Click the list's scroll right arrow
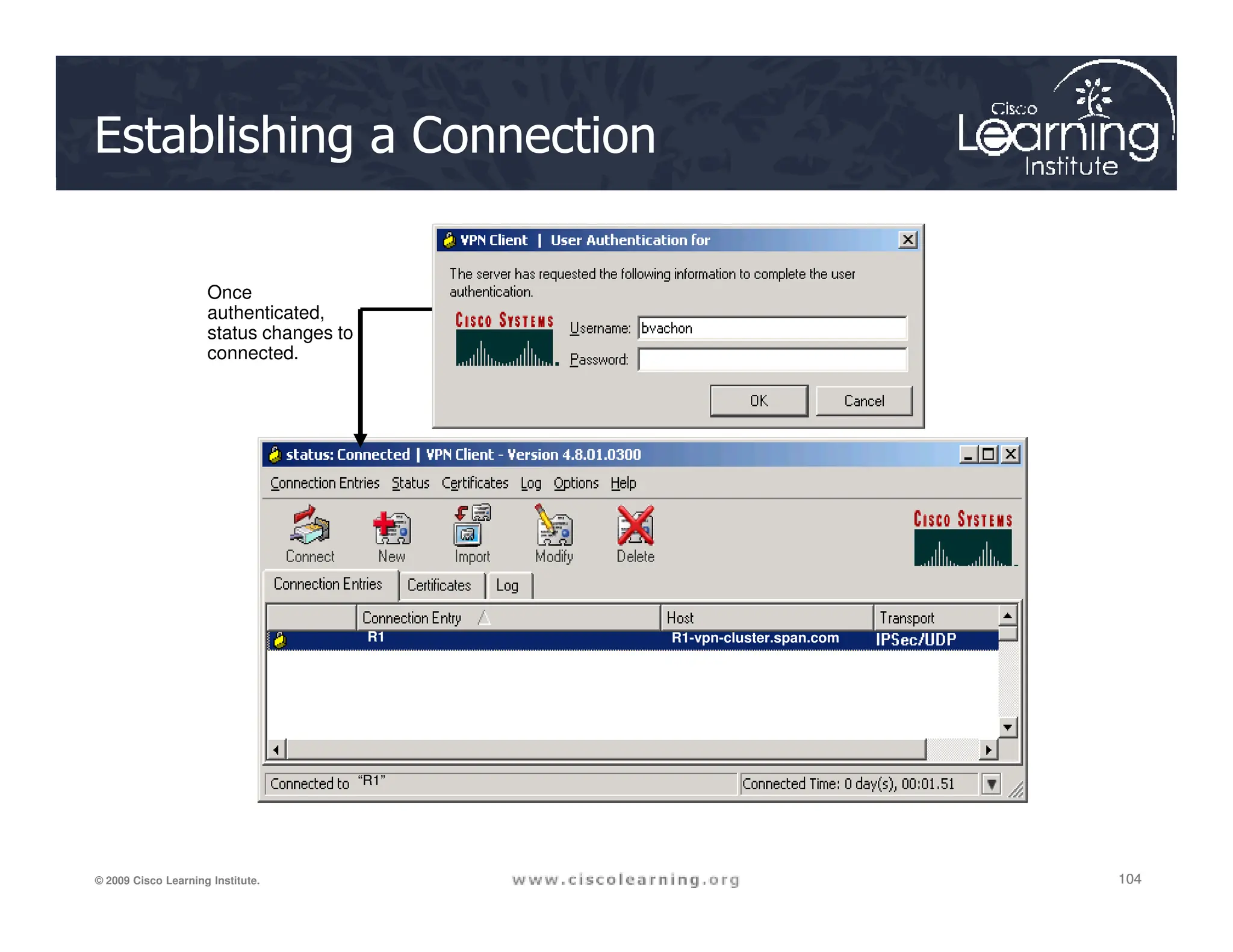 pos(989,750)
